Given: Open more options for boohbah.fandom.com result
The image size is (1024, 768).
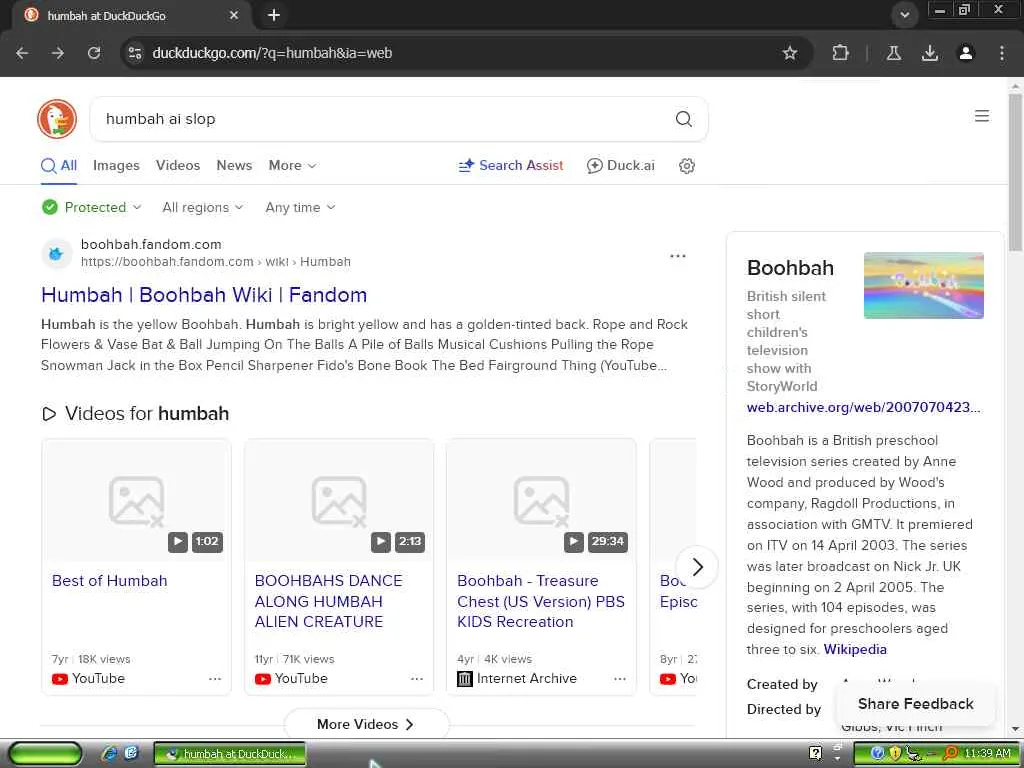Looking at the screenshot, I should (678, 256).
